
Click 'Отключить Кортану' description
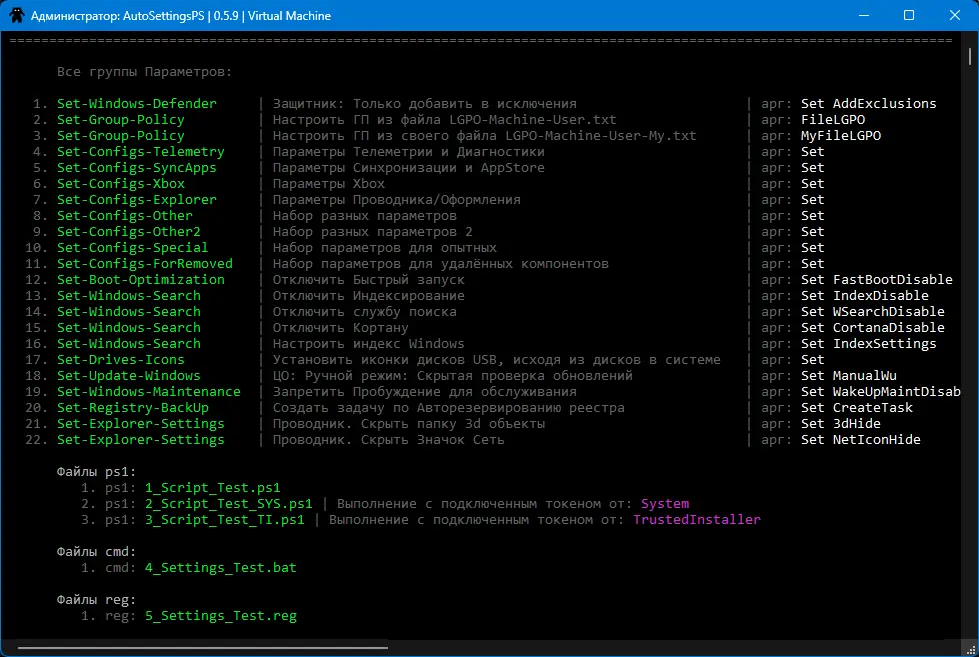tap(340, 328)
